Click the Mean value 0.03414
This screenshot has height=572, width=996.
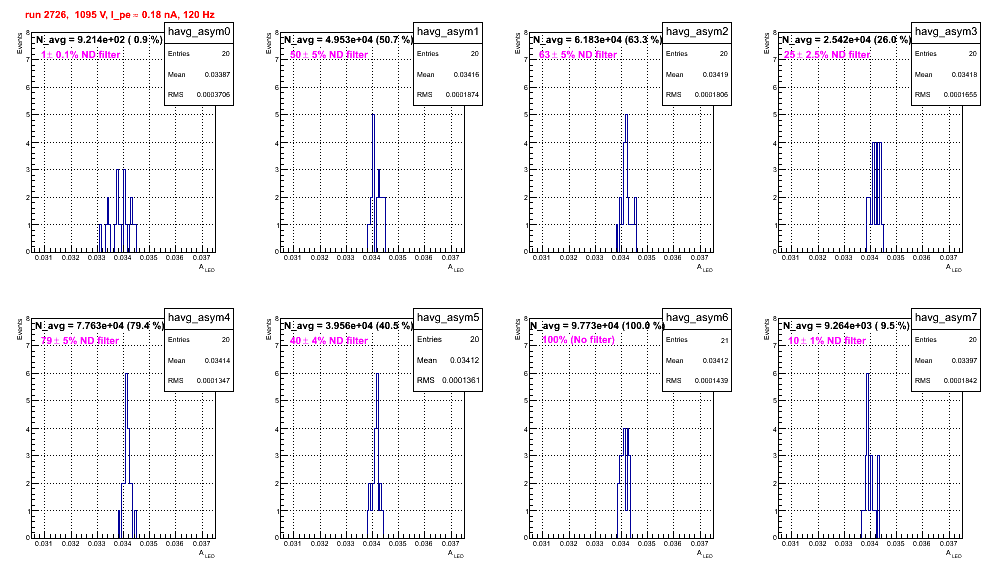(x=217, y=360)
